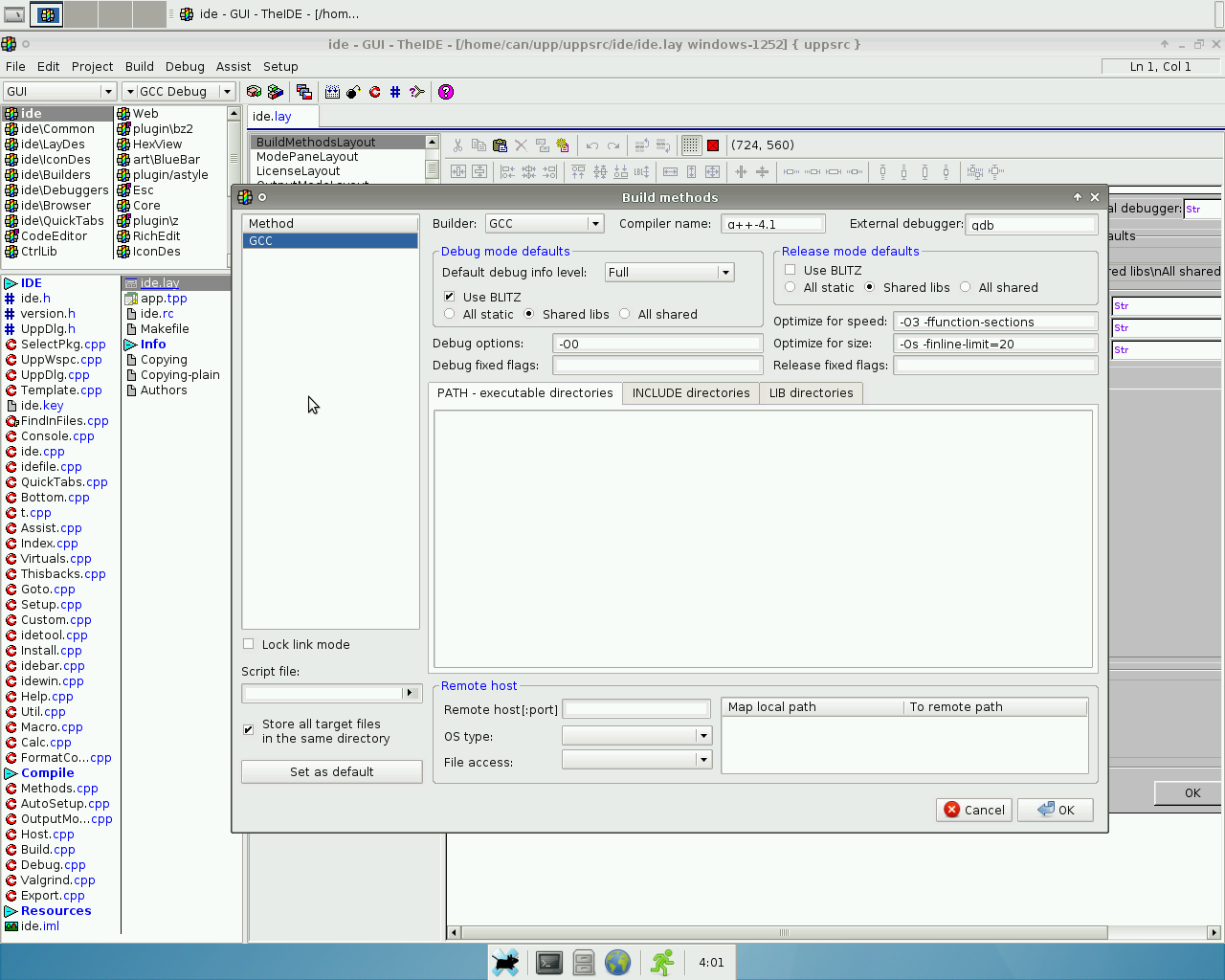Click the paste clipboard icon in layout toolbar

pos(500,145)
